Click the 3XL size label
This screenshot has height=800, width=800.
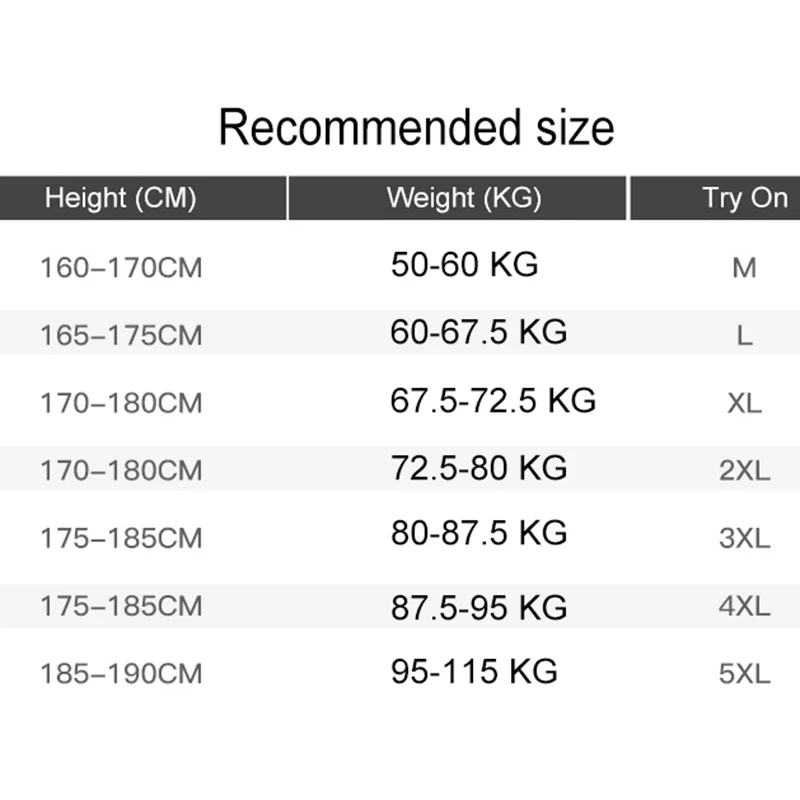[744, 538]
